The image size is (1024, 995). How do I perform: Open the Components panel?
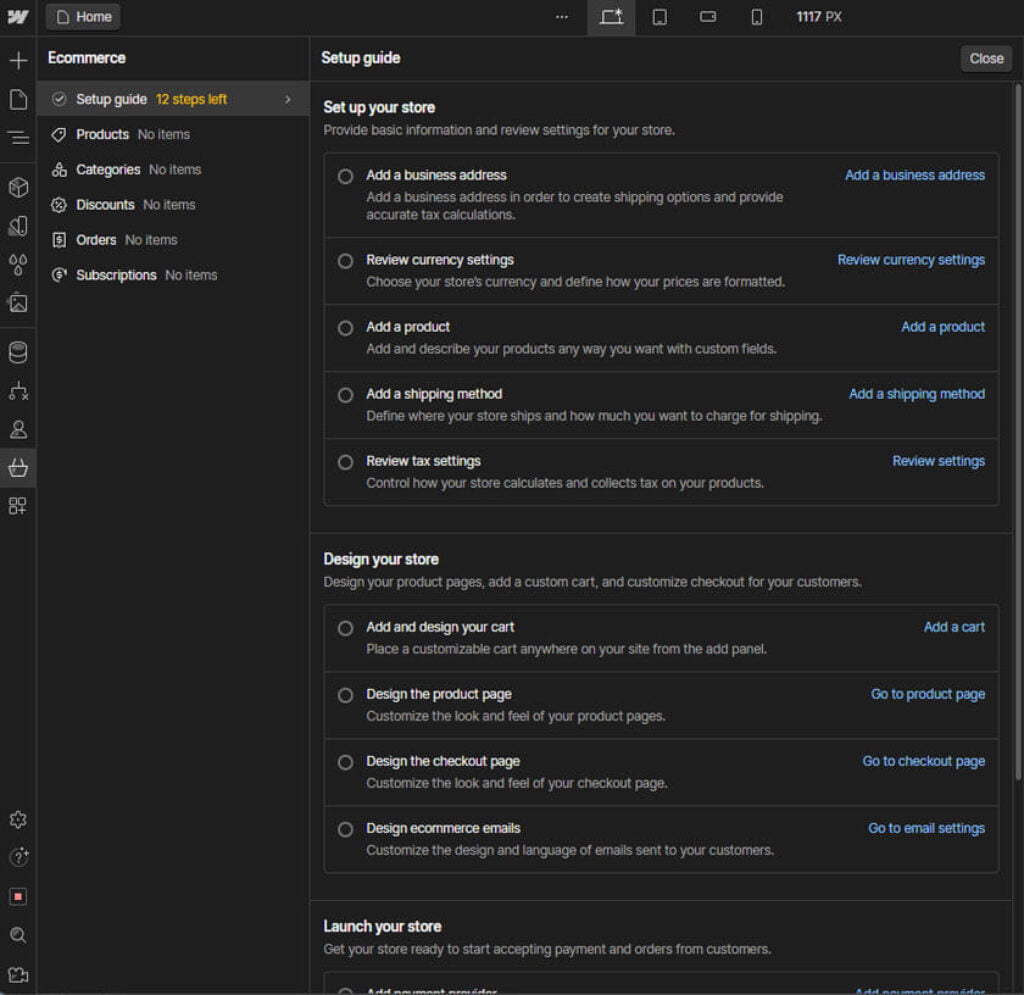coord(17,187)
